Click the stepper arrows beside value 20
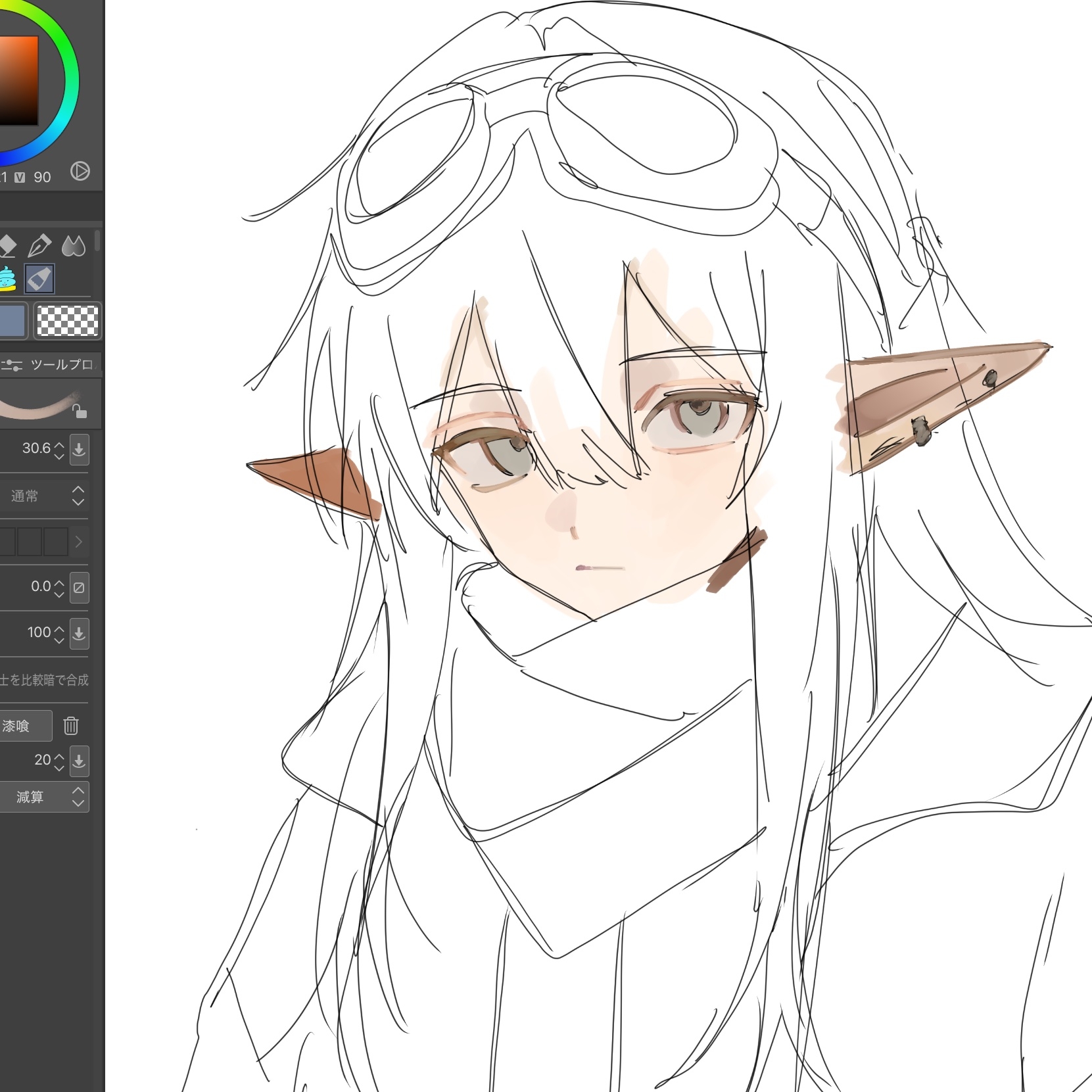Image resolution: width=1092 pixels, height=1092 pixels. pyautogui.click(x=59, y=761)
